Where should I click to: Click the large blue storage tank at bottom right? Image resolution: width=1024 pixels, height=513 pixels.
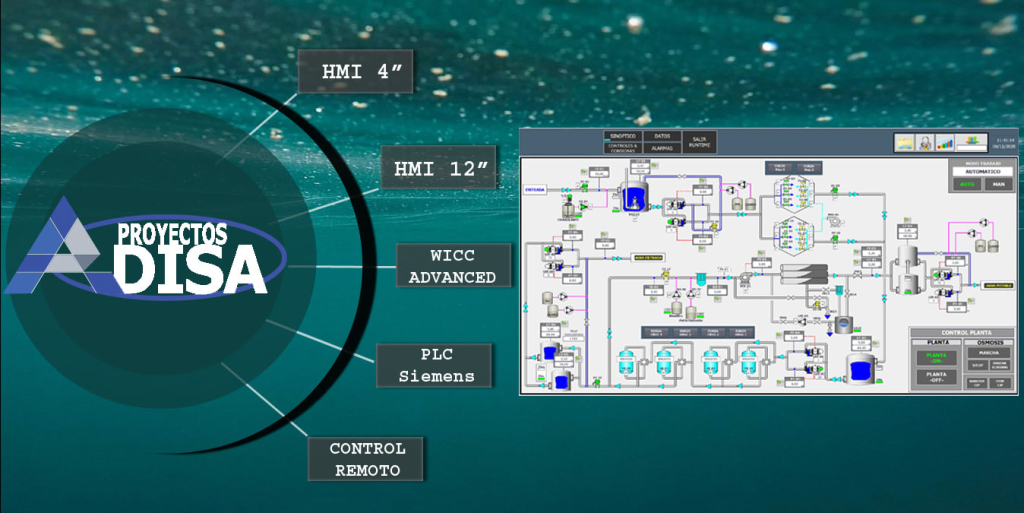tap(861, 369)
